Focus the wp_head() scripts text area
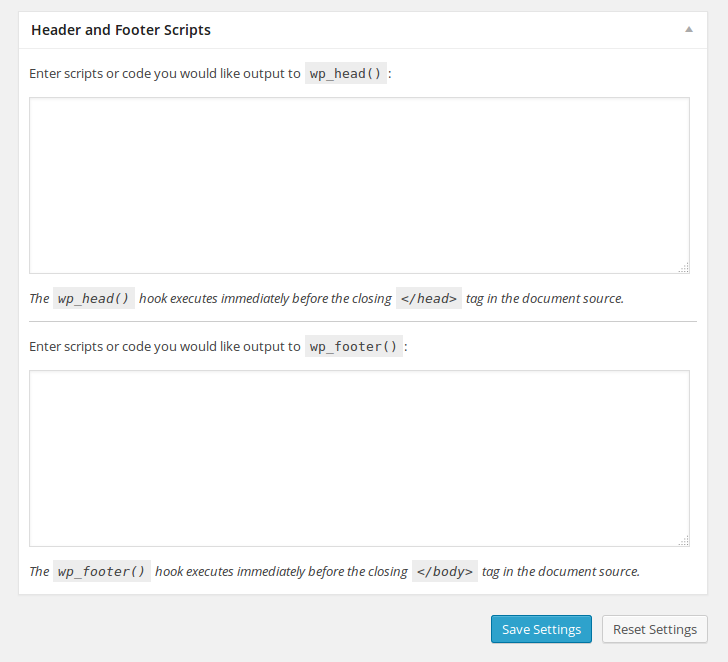The height and width of the screenshot is (662, 728). coord(359,185)
